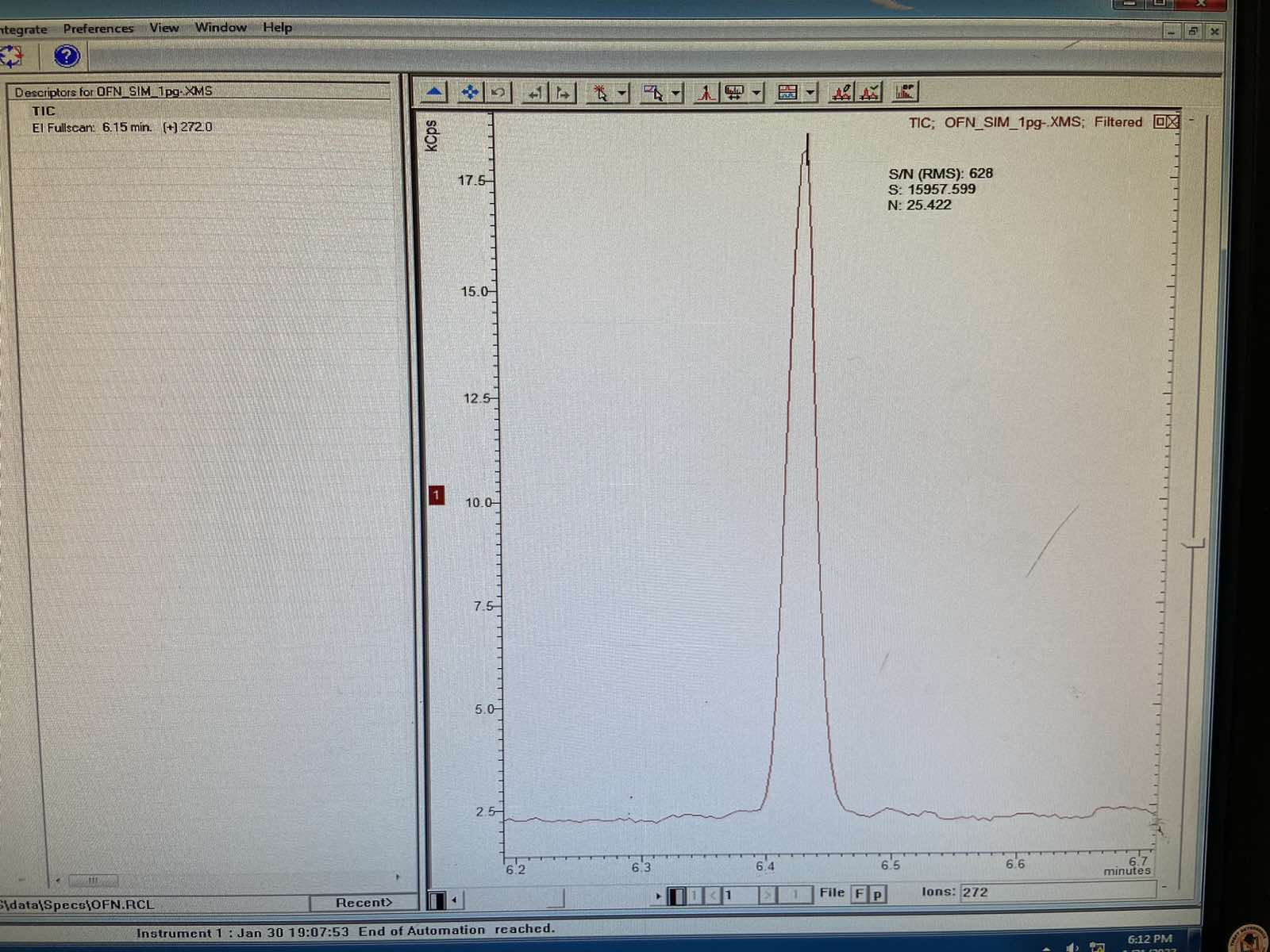Screen dimensions: 1270x952
Task: Click the spectrum report chart icon
Action: tap(906, 92)
